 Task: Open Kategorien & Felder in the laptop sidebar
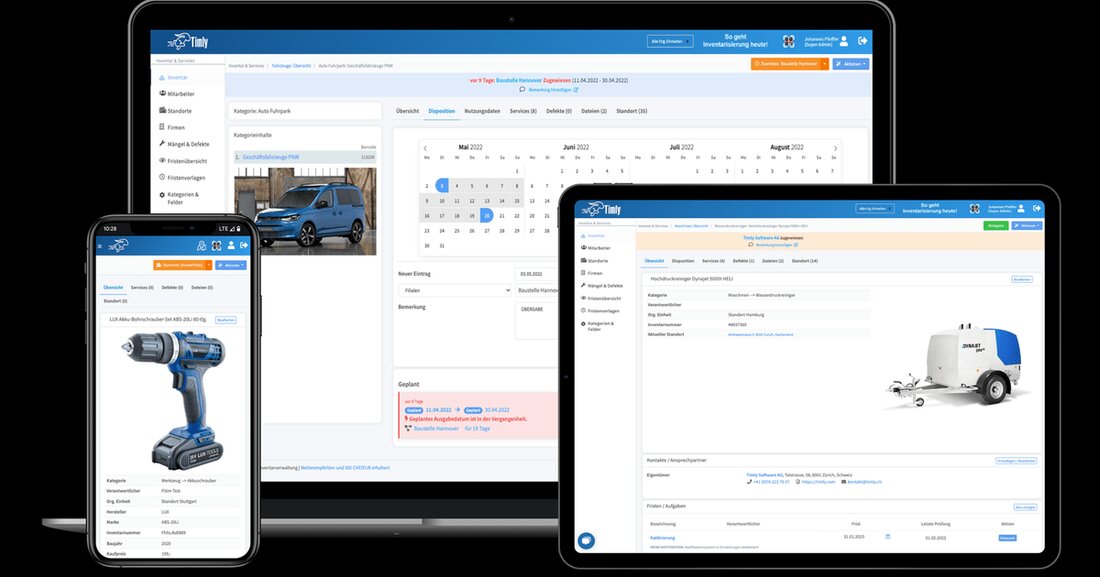(x=182, y=198)
